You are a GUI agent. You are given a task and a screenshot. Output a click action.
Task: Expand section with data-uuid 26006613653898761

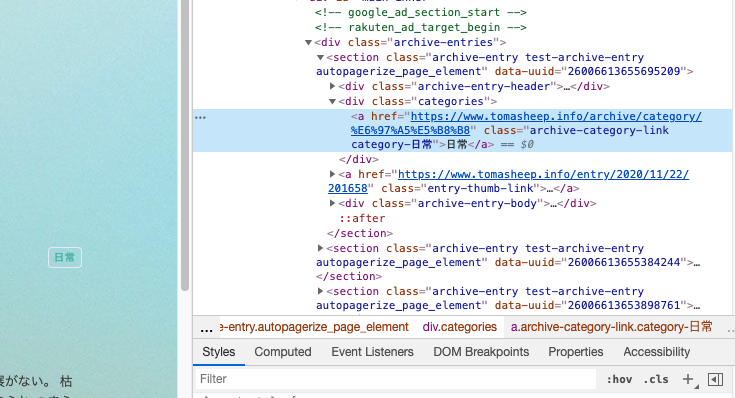[x=321, y=291]
